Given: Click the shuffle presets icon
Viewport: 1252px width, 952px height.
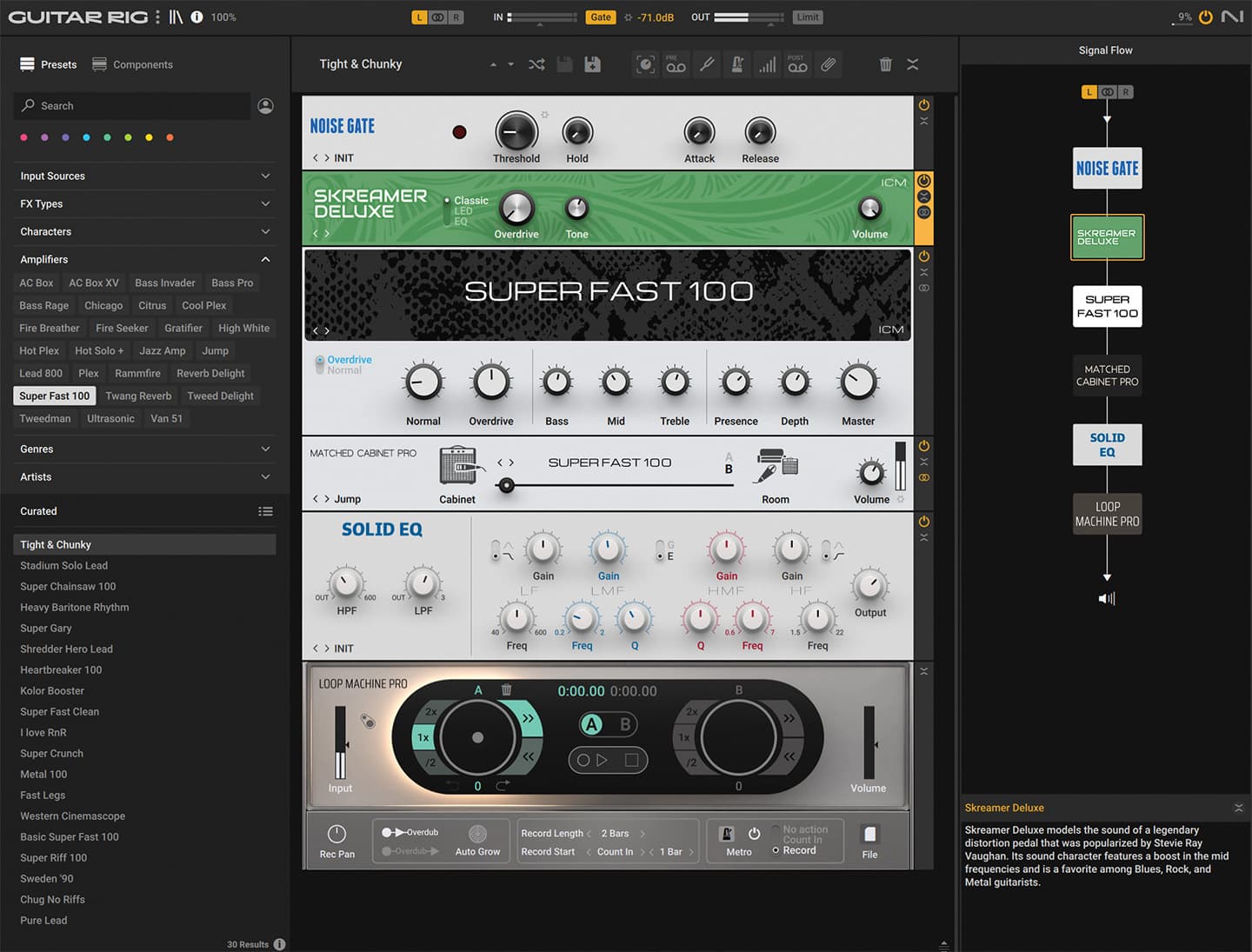Looking at the screenshot, I should tap(536, 64).
